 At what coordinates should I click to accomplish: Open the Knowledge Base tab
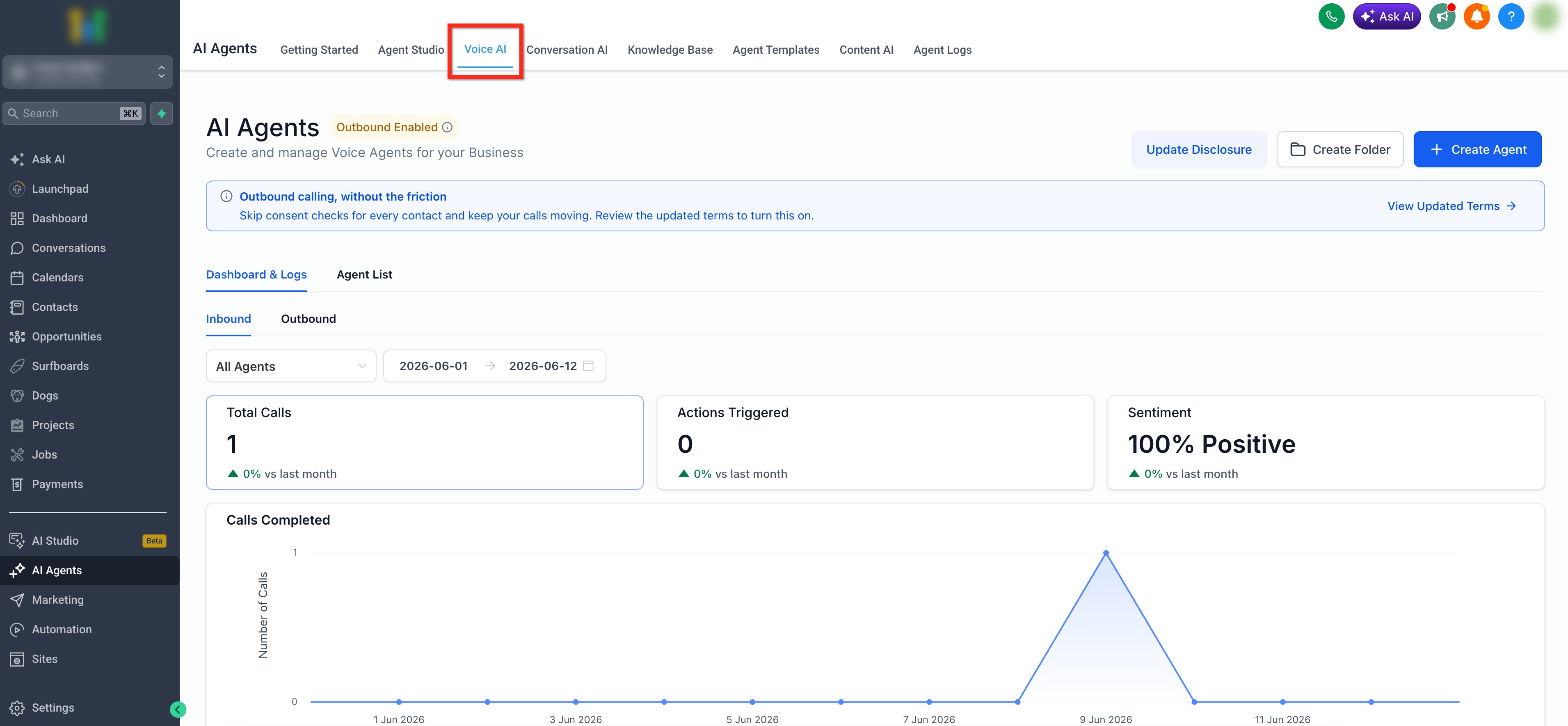670,50
